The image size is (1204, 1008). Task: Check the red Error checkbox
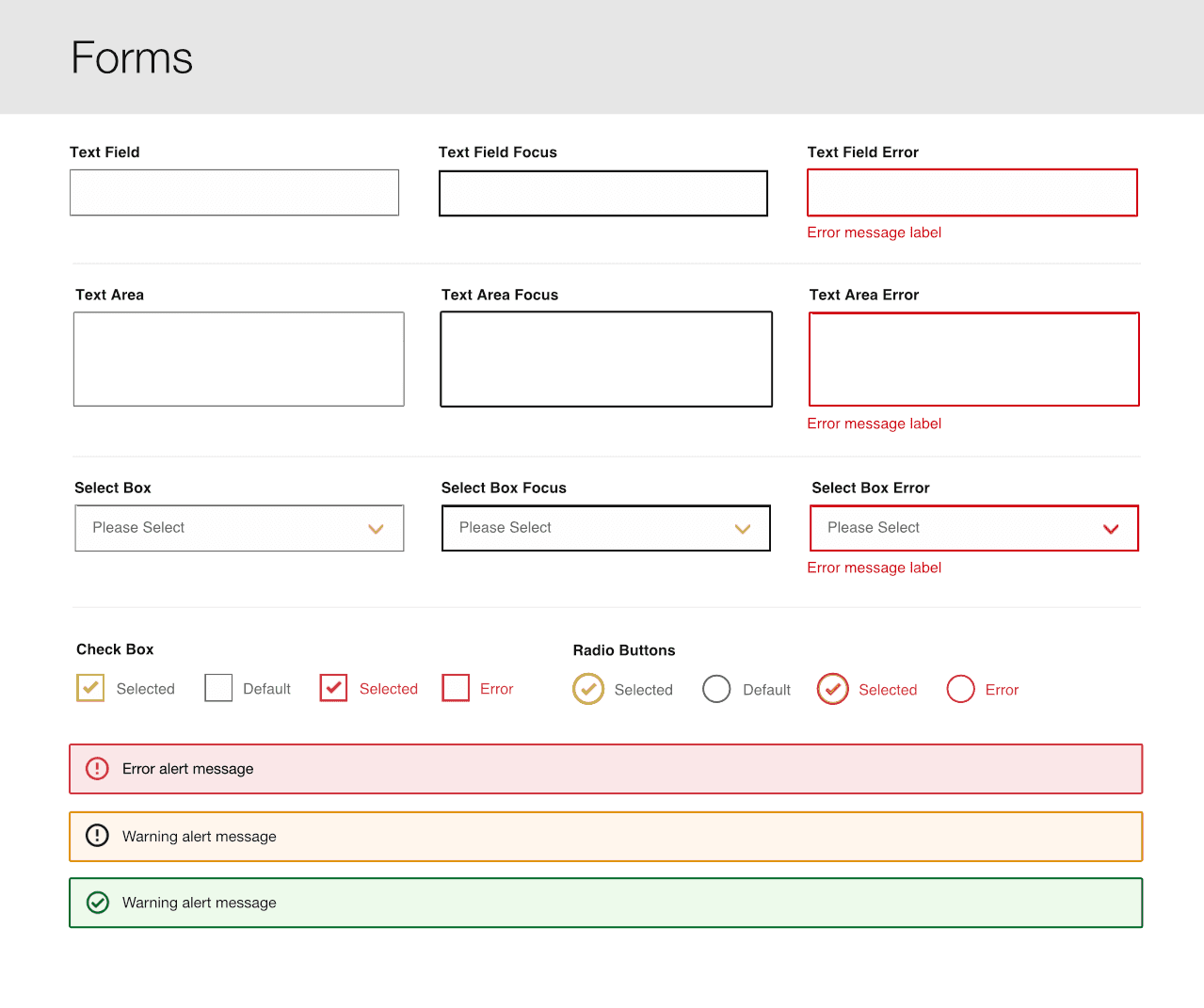point(456,688)
